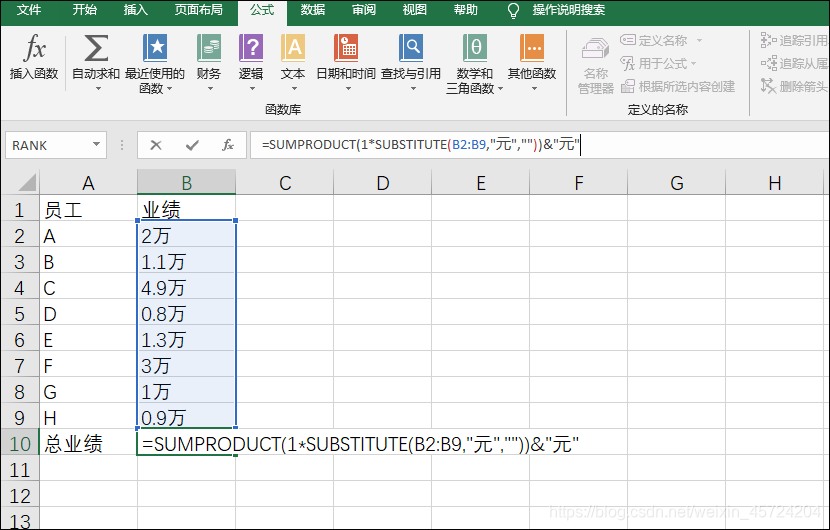830x530 pixels.
Task: Expand the 财务 dropdown arrow
Action: pos(210,88)
